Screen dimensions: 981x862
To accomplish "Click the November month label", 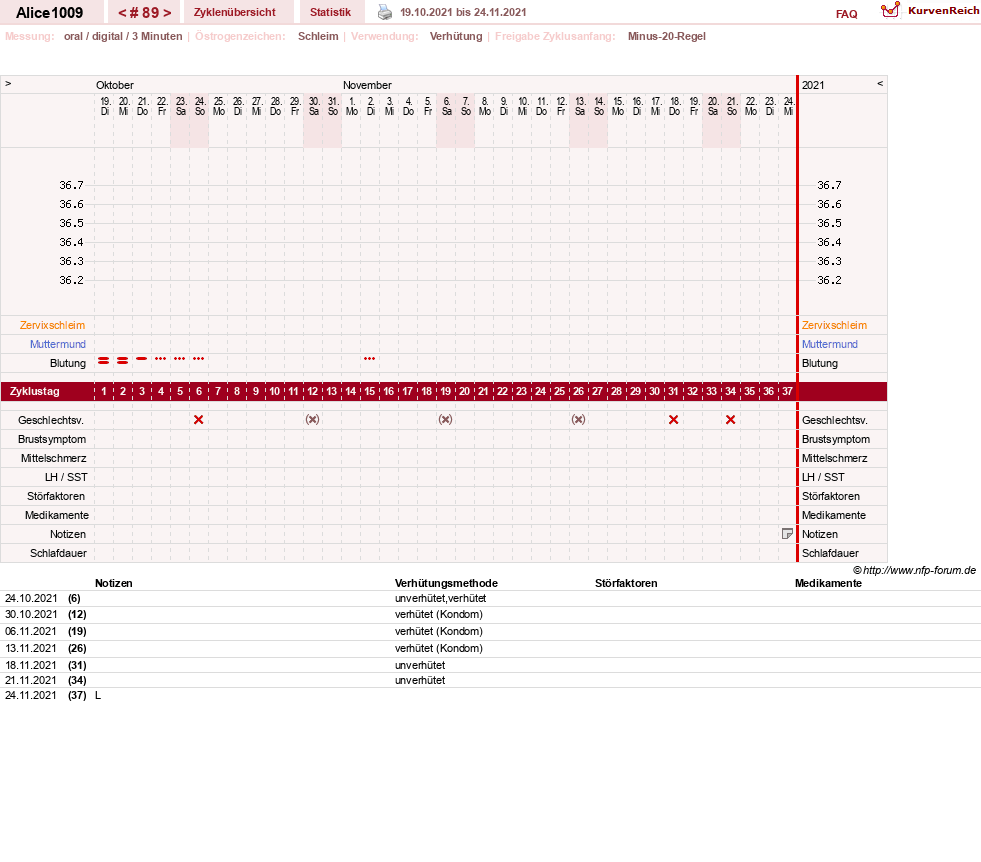I will coord(367,85).
